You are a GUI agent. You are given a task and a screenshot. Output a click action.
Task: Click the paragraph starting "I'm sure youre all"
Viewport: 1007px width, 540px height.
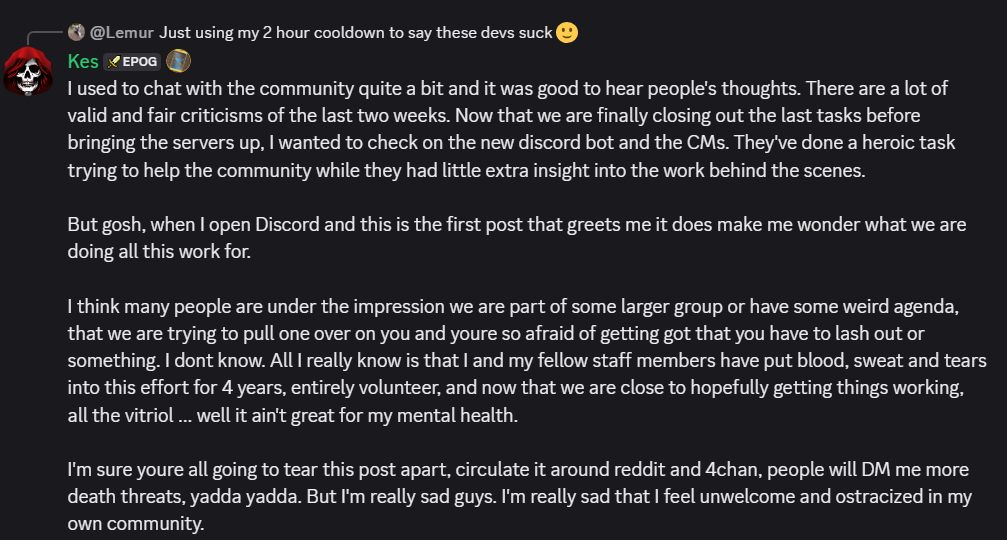pos(520,496)
